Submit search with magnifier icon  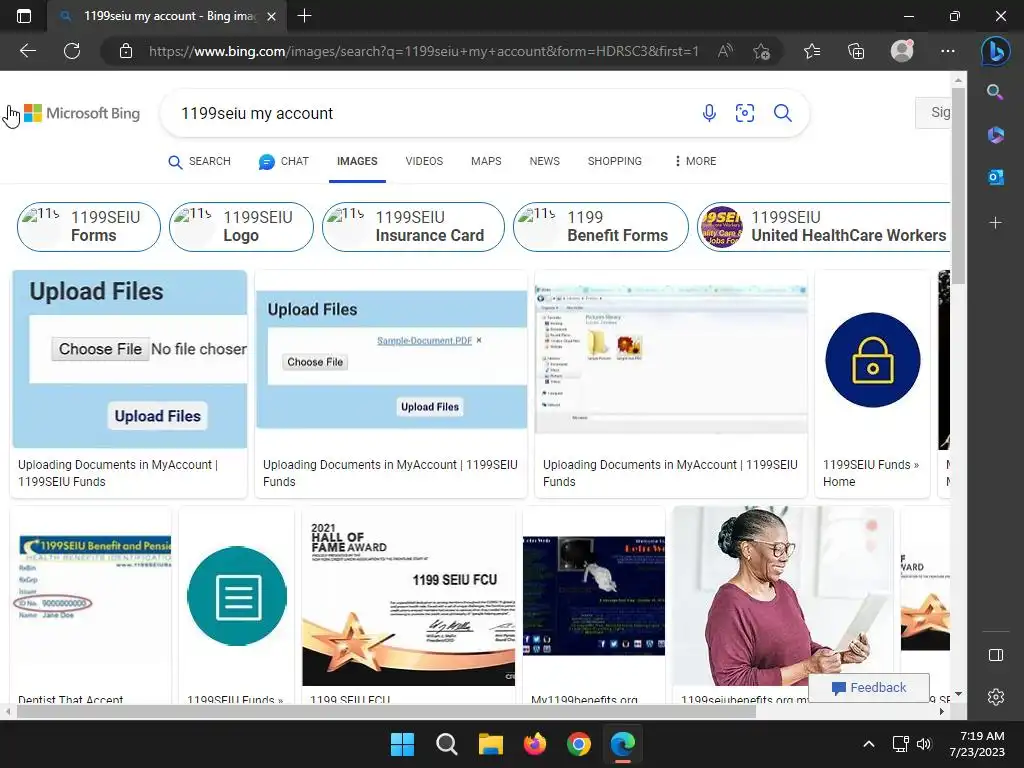click(x=782, y=113)
